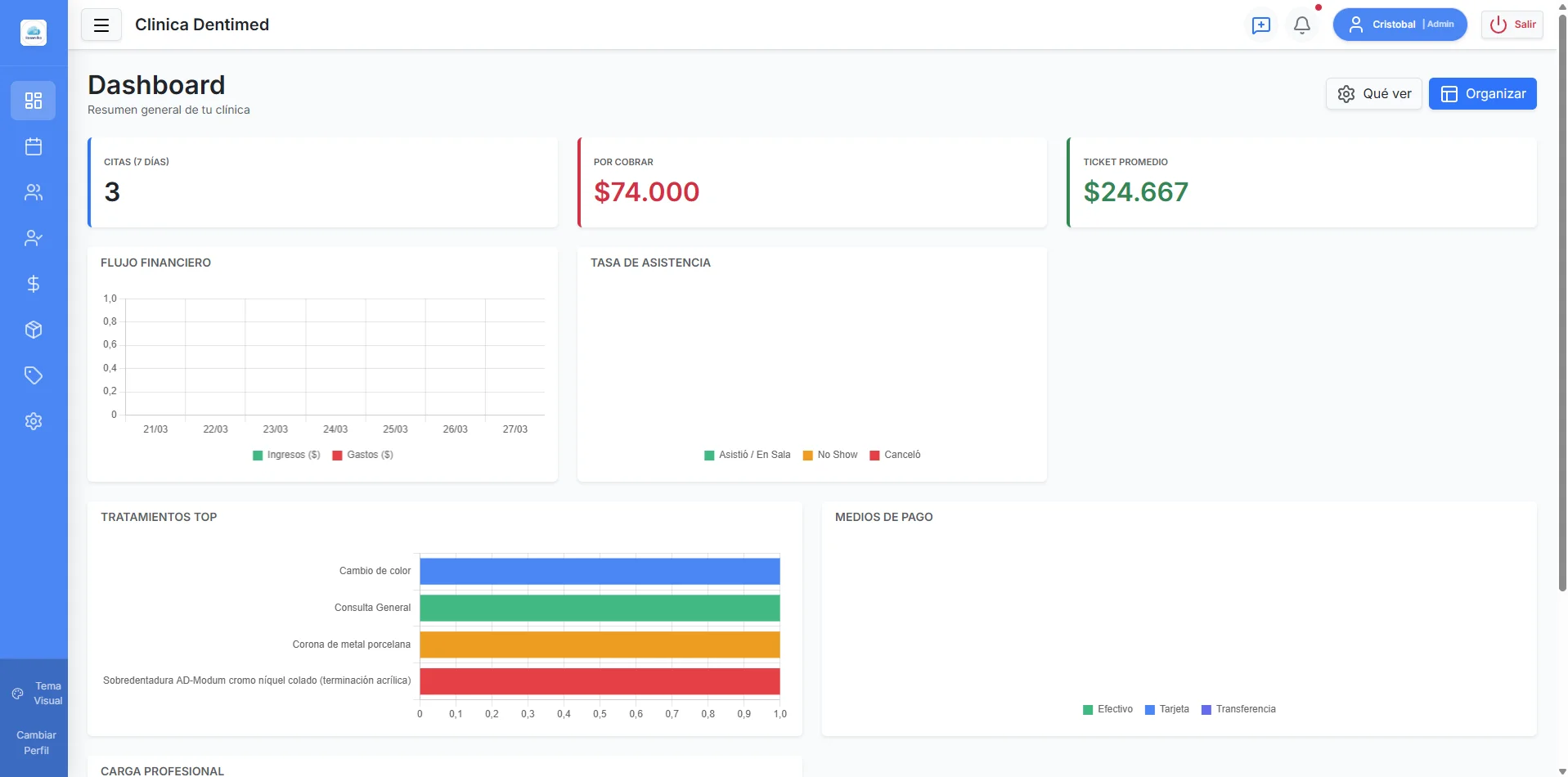Click the Organizar button
This screenshot has height=777, width=1568.
click(x=1482, y=93)
